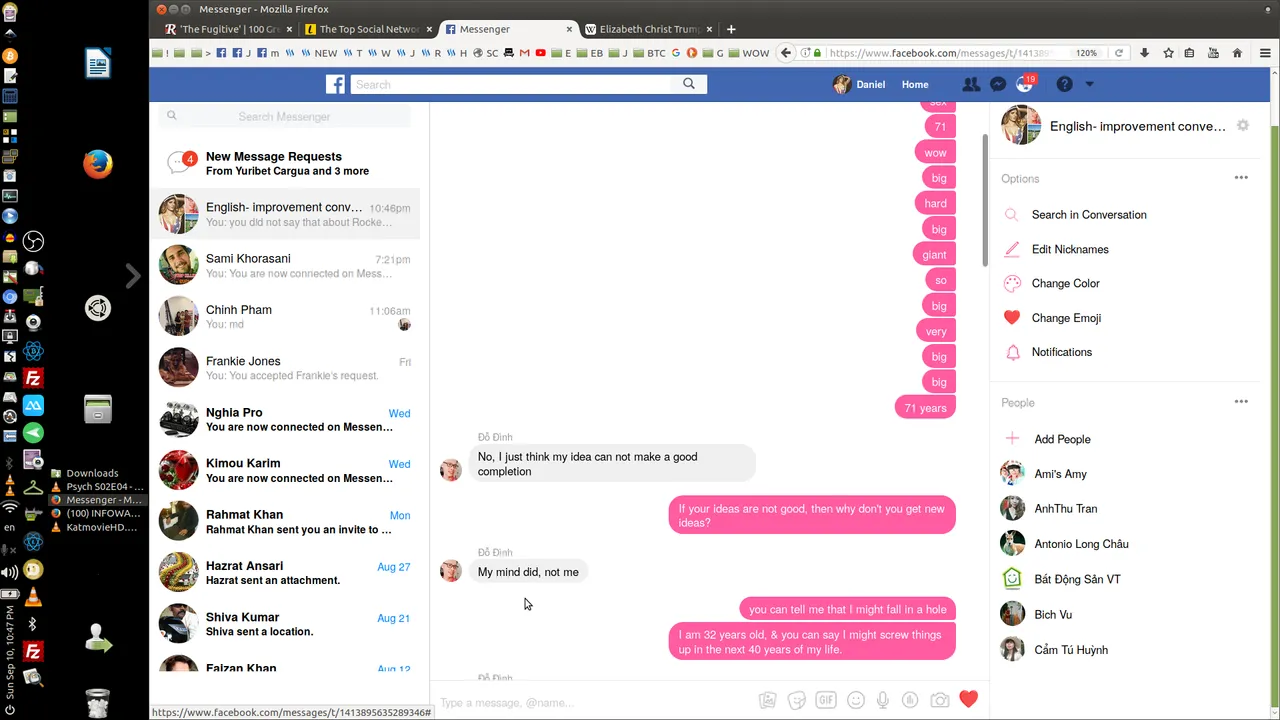1280x720 pixels.
Task: Click the Type a message field
Action: click(x=595, y=702)
